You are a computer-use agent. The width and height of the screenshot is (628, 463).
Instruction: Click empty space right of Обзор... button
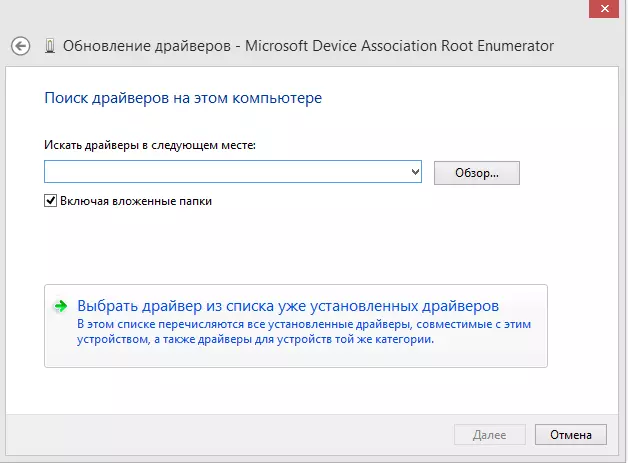click(570, 173)
